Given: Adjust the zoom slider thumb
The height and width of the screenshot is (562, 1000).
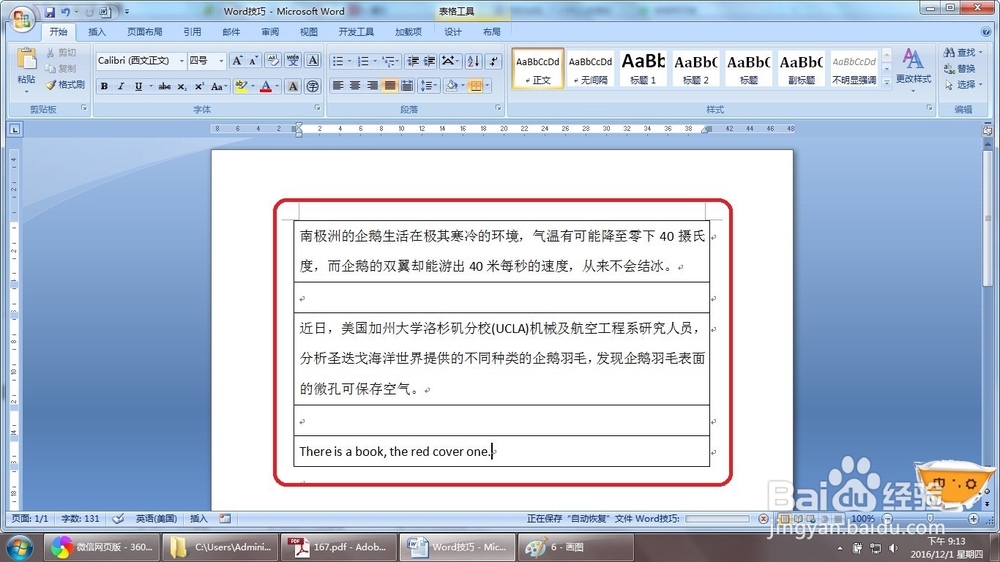Looking at the screenshot, I should (930, 519).
